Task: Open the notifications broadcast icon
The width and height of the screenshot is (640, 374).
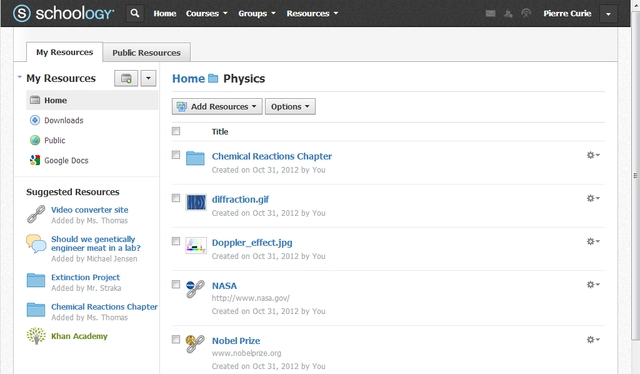Action: (x=526, y=13)
